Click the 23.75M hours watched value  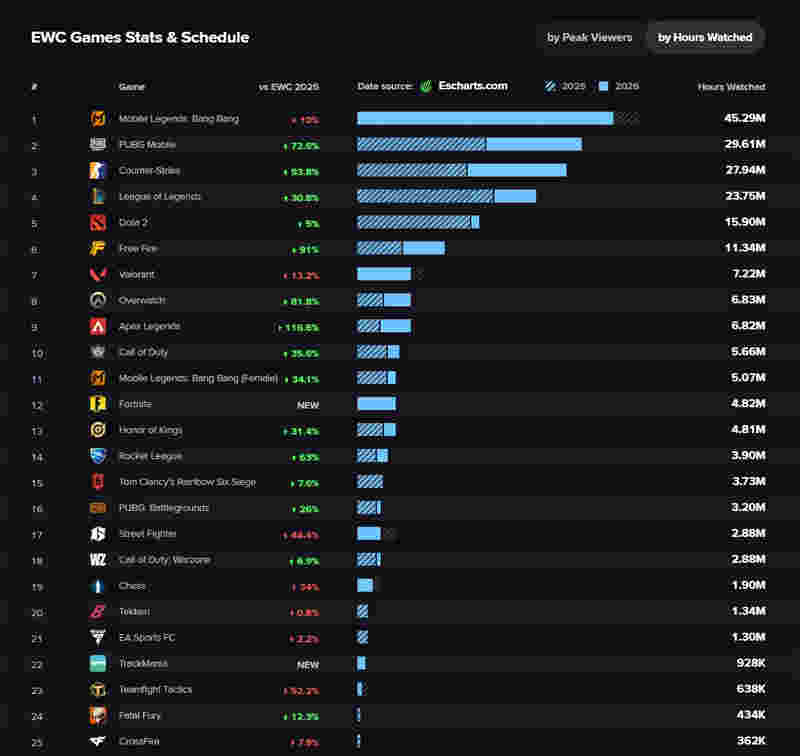pyautogui.click(x=745, y=196)
